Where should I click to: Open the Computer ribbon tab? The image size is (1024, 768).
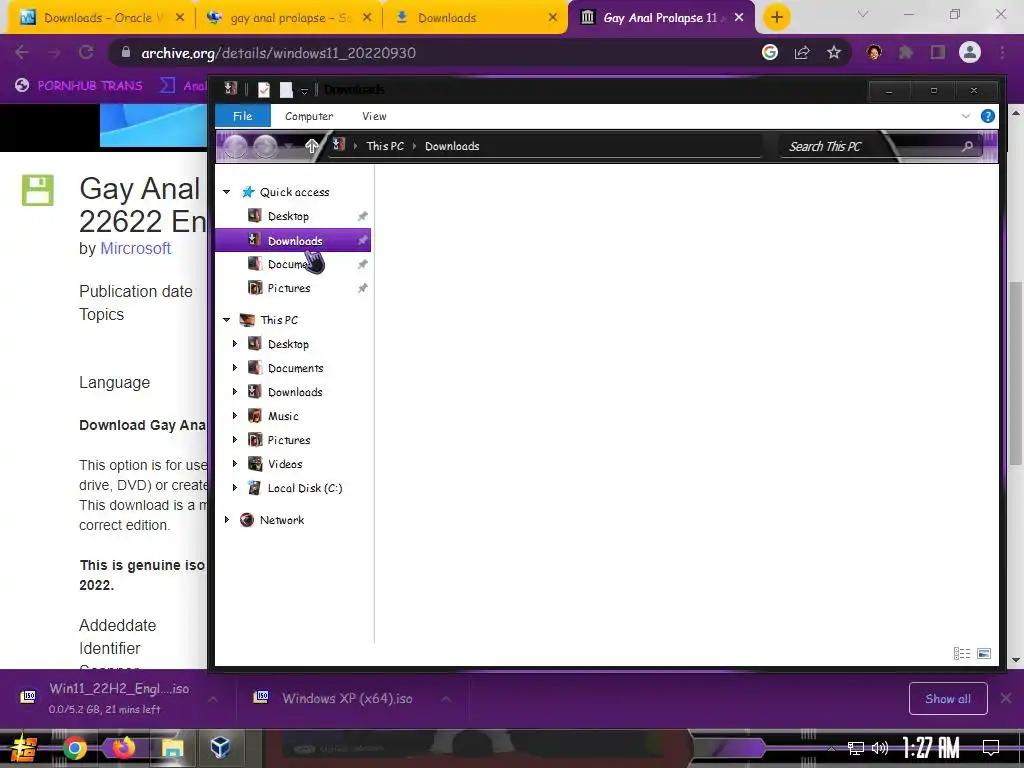(309, 116)
